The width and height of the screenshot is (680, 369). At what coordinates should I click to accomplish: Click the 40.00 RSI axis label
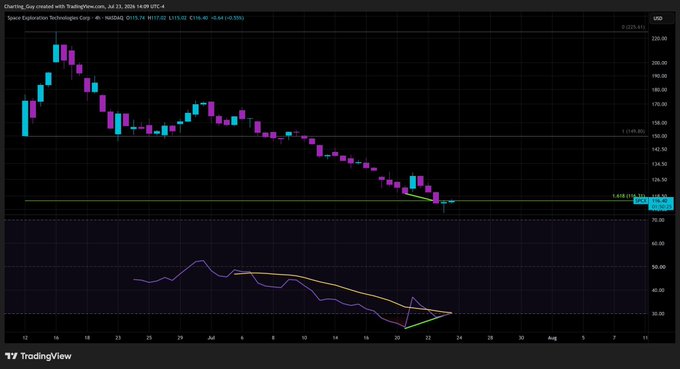658,290
